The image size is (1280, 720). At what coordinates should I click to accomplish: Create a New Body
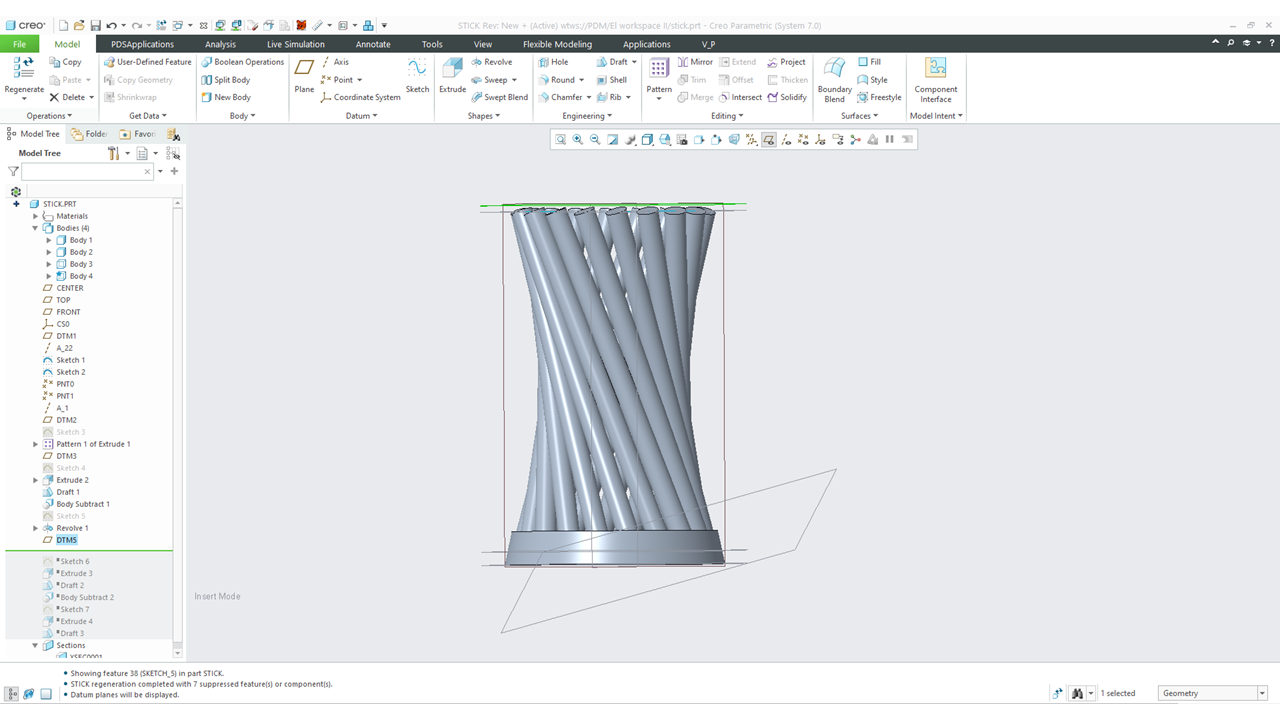[225, 97]
